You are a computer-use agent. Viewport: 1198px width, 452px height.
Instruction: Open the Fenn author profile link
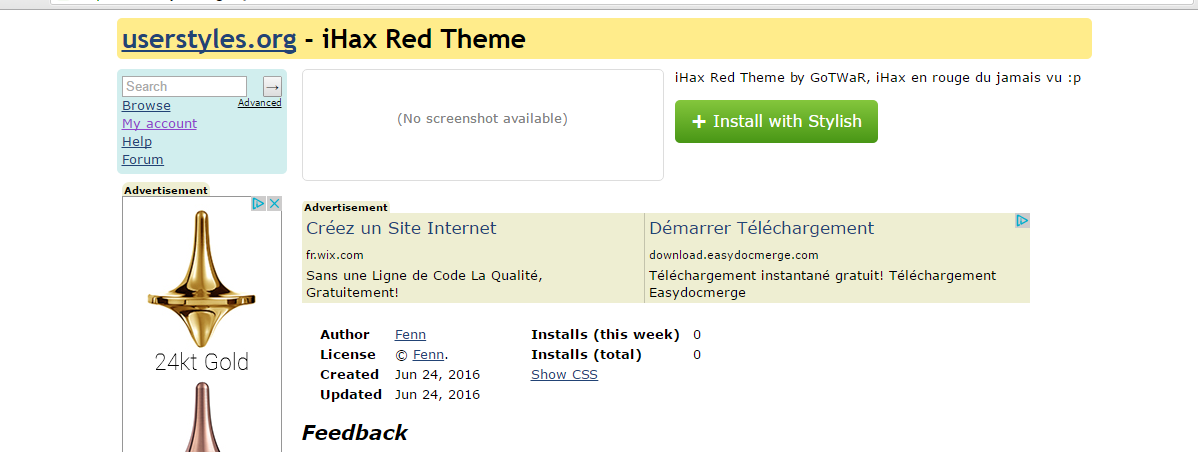[x=410, y=335]
